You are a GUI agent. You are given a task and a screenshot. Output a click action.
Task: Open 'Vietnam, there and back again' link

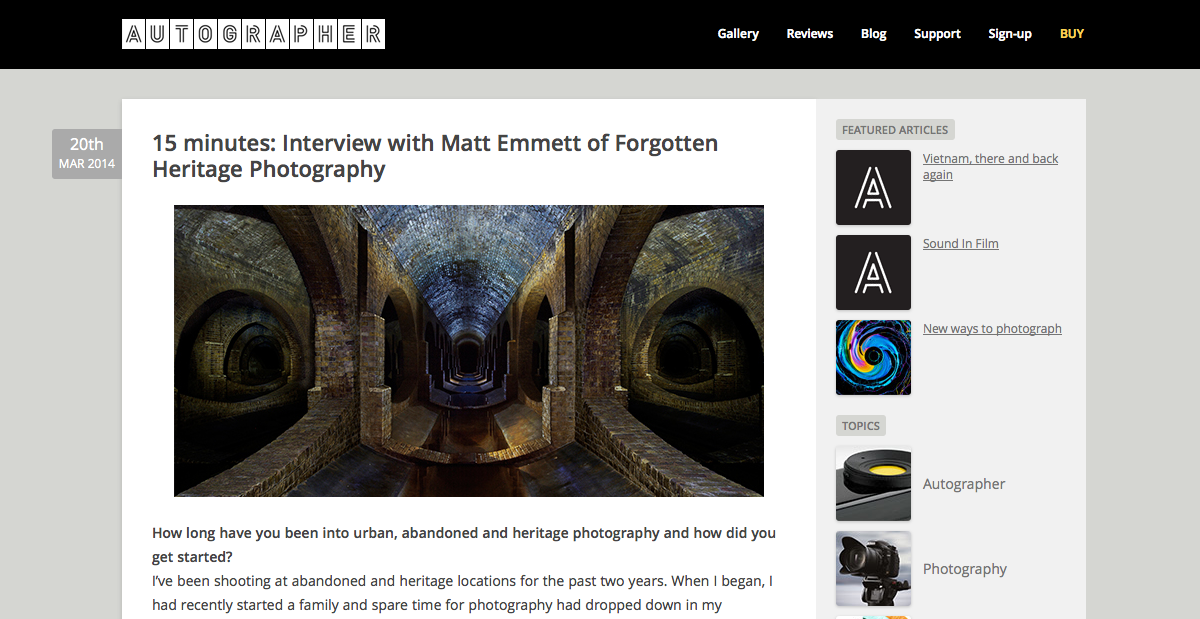990,167
